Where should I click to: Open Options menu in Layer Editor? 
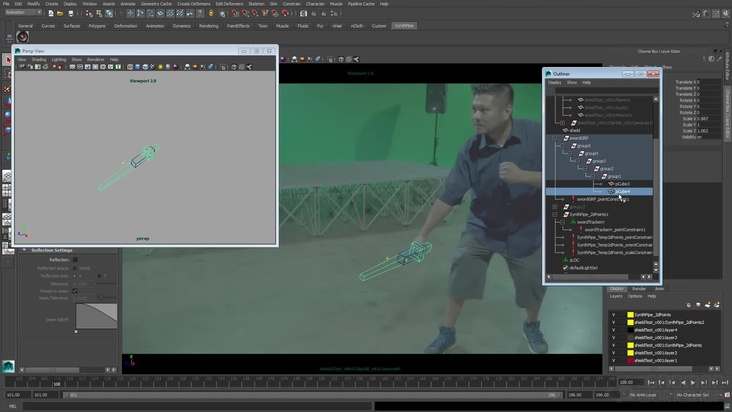click(x=635, y=296)
